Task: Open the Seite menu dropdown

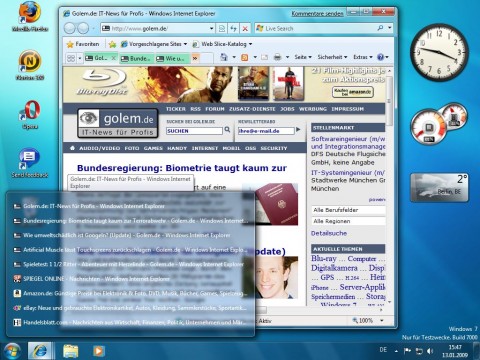Action: (x=303, y=57)
